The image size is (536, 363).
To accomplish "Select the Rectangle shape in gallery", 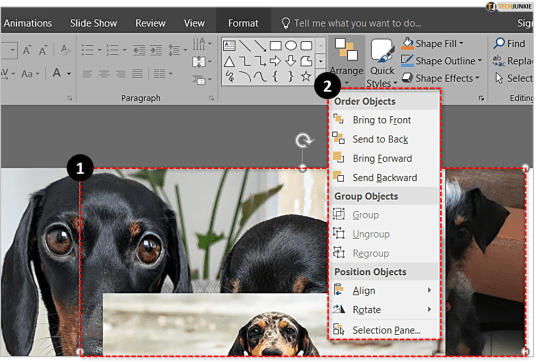I will coord(276,45).
